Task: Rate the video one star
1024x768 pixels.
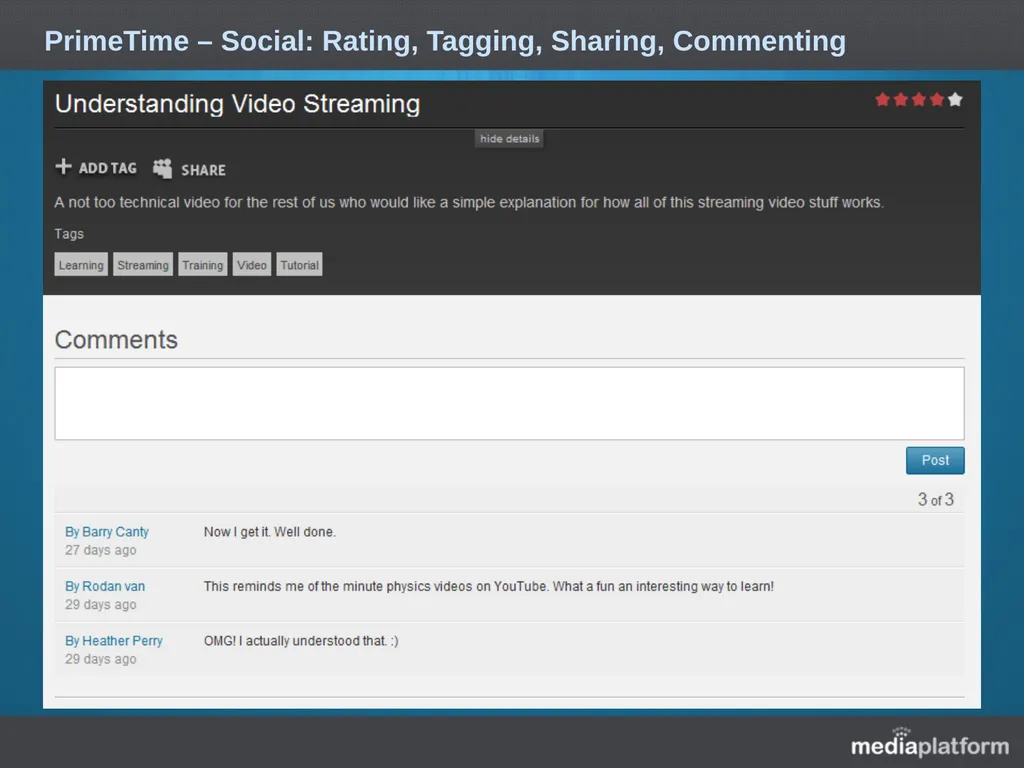Action: (x=882, y=99)
